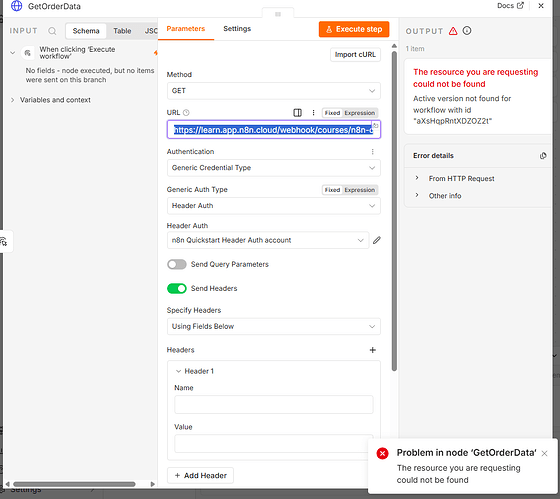Open the Authentication options three-dot menu
Viewport: 560px width, 499px height.
pyautogui.click(x=372, y=152)
